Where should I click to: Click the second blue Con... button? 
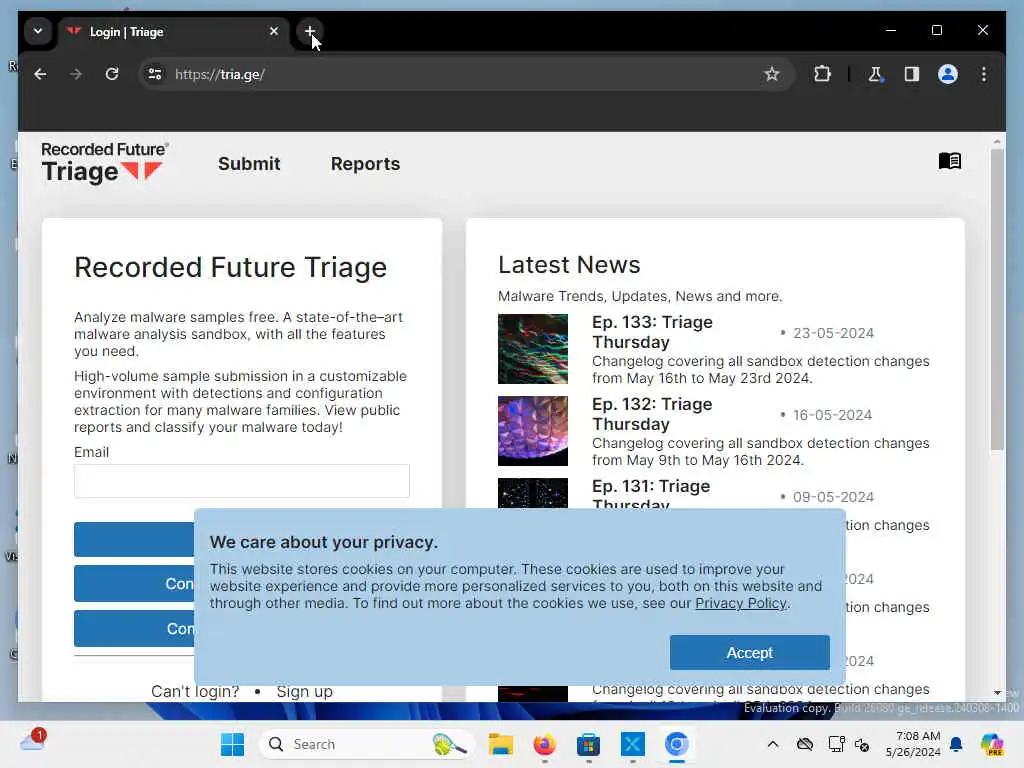point(134,583)
